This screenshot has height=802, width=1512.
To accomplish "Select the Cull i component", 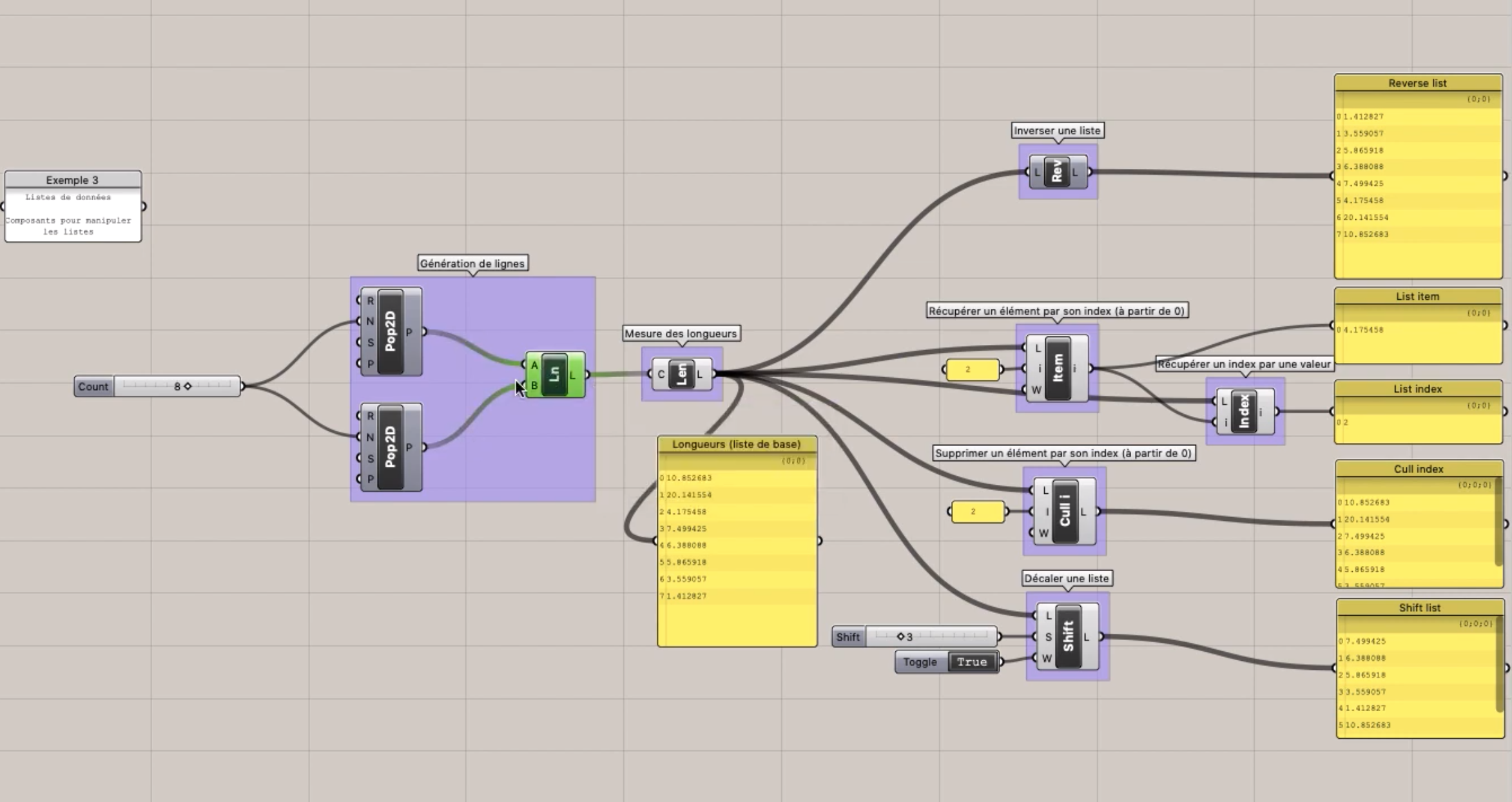I will [1065, 511].
